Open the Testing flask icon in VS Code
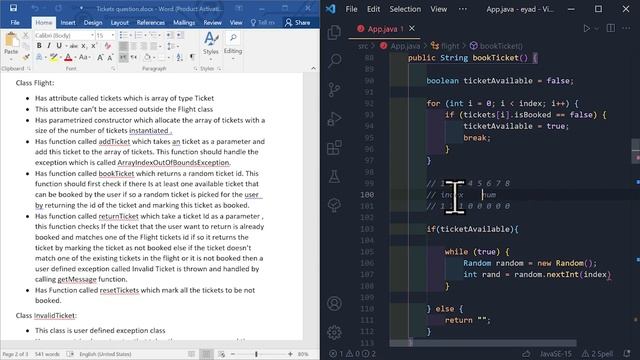Screen dimensions: 640x360 pos(334,176)
